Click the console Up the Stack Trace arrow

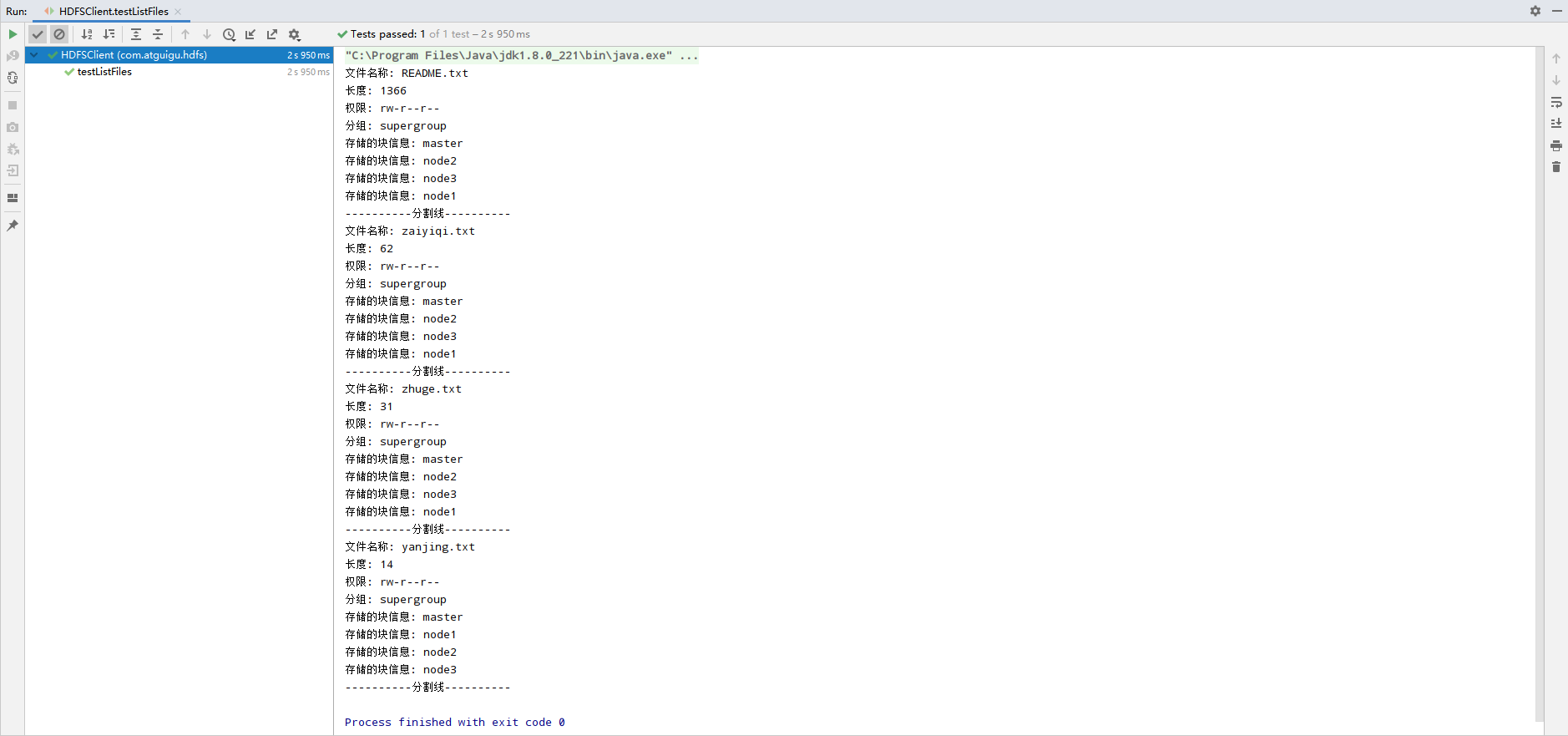(1556, 58)
